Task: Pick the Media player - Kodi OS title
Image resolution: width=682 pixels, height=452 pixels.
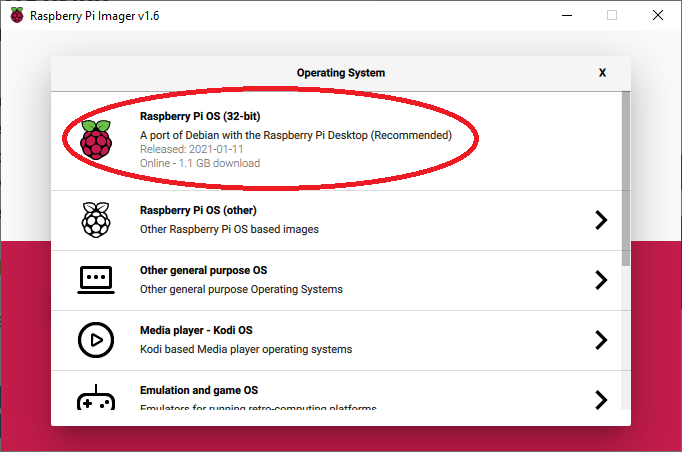Action: 196,330
